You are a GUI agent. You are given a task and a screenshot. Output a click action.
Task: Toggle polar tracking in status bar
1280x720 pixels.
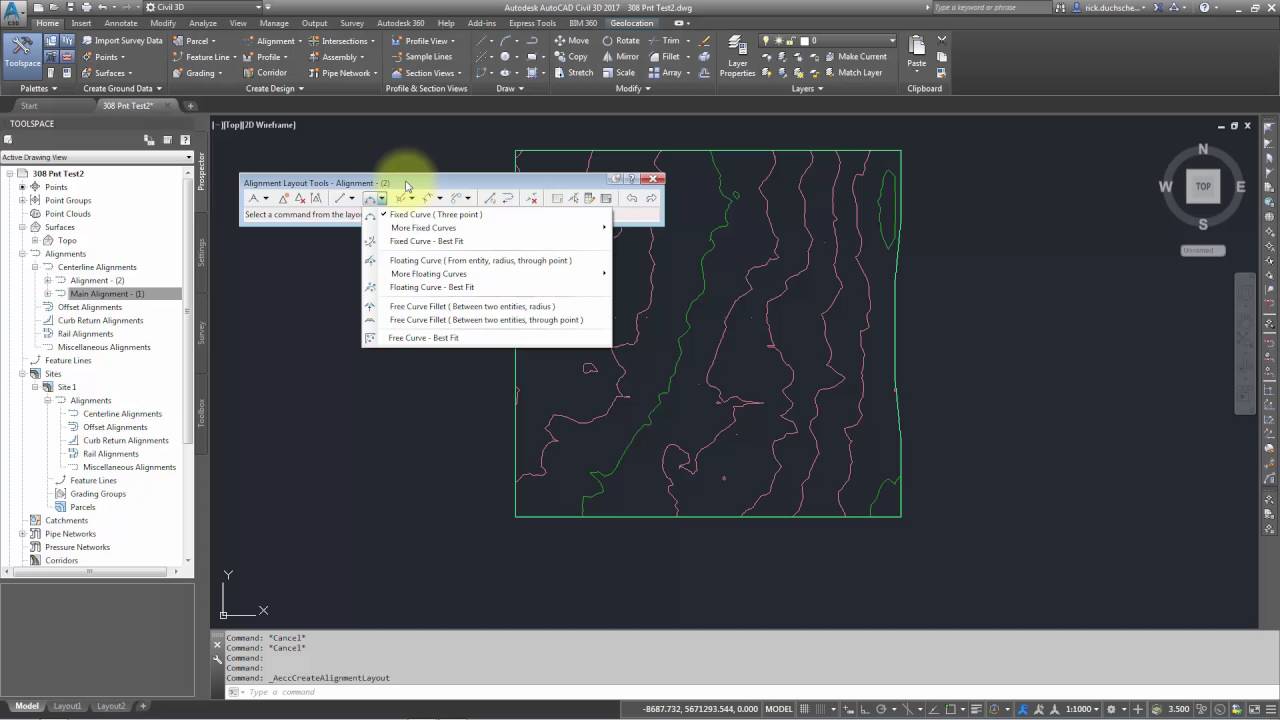pos(881,708)
